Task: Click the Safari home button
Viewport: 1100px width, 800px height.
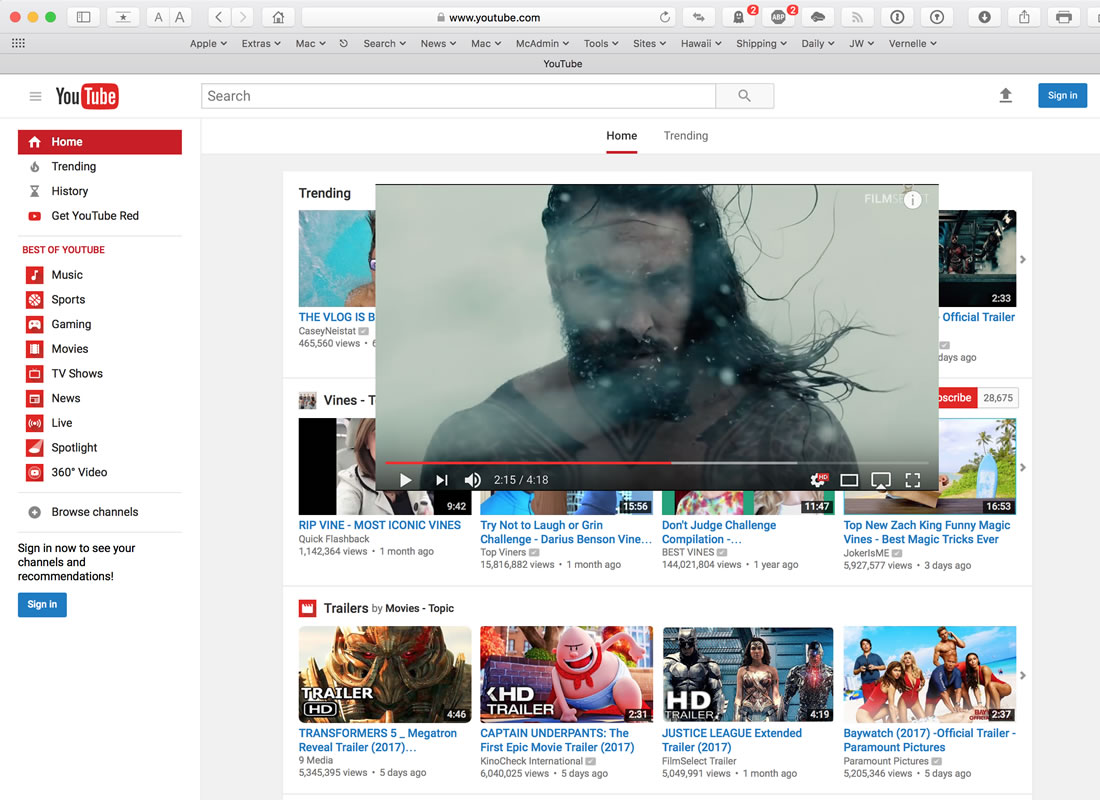Action: coord(278,17)
